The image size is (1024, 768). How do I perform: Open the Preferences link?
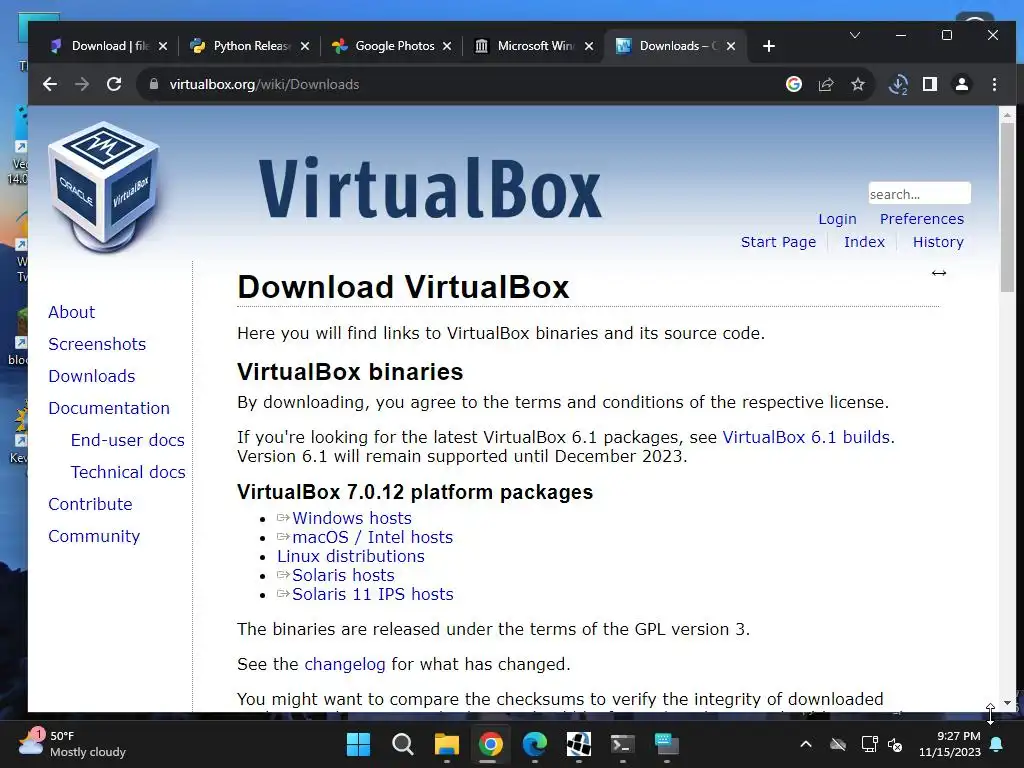(x=921, y=219)
